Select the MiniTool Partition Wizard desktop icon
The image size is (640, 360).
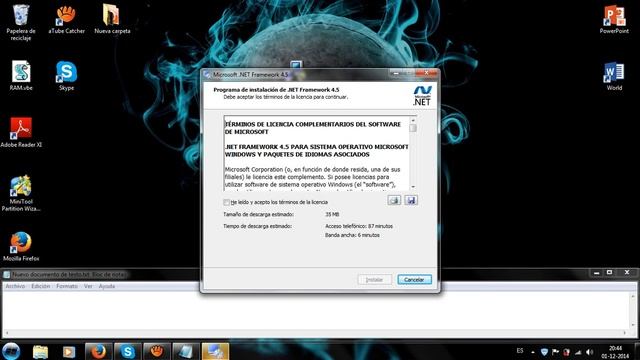click(21, 193)
